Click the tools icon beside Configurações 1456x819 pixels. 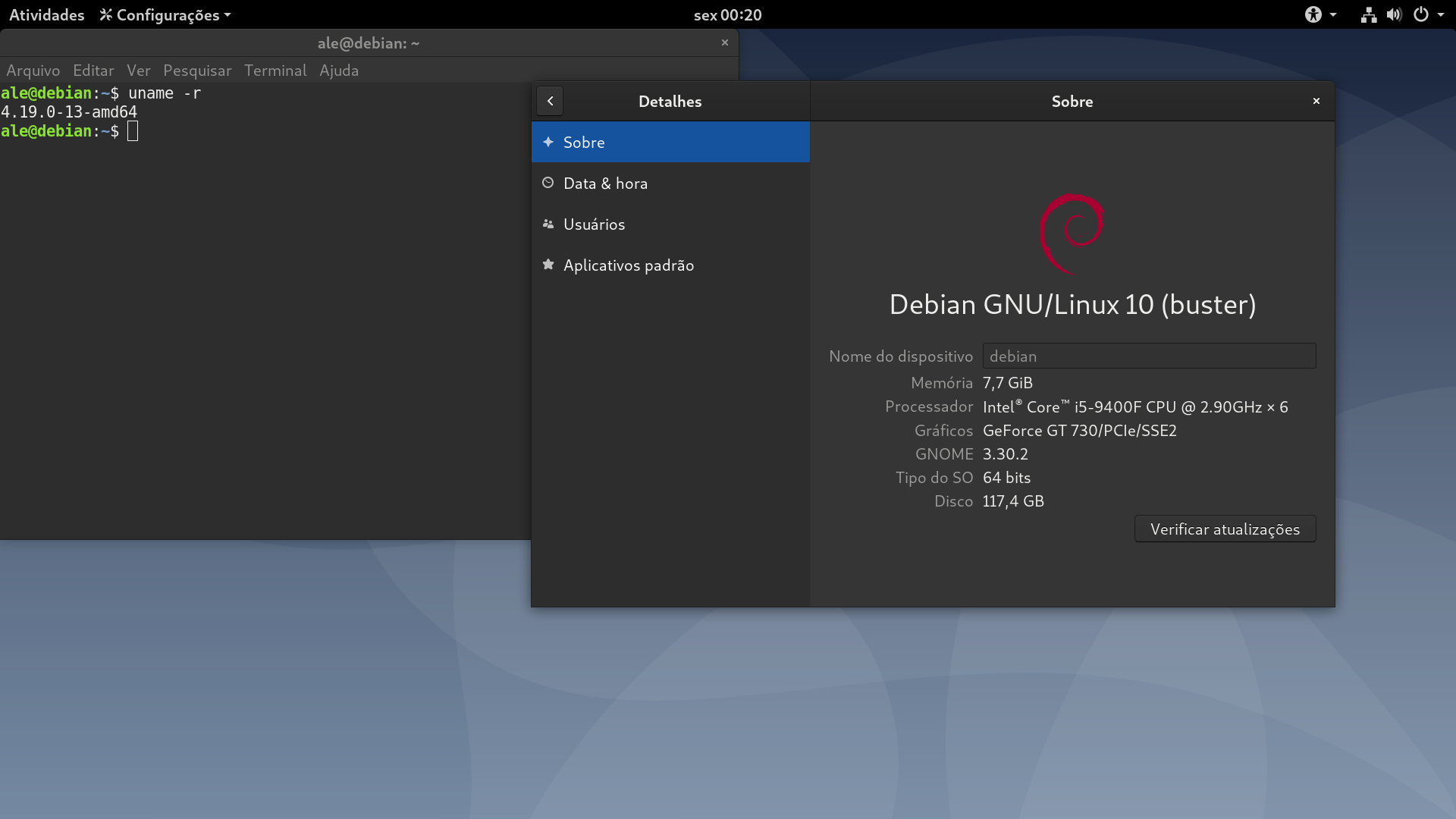105,14
